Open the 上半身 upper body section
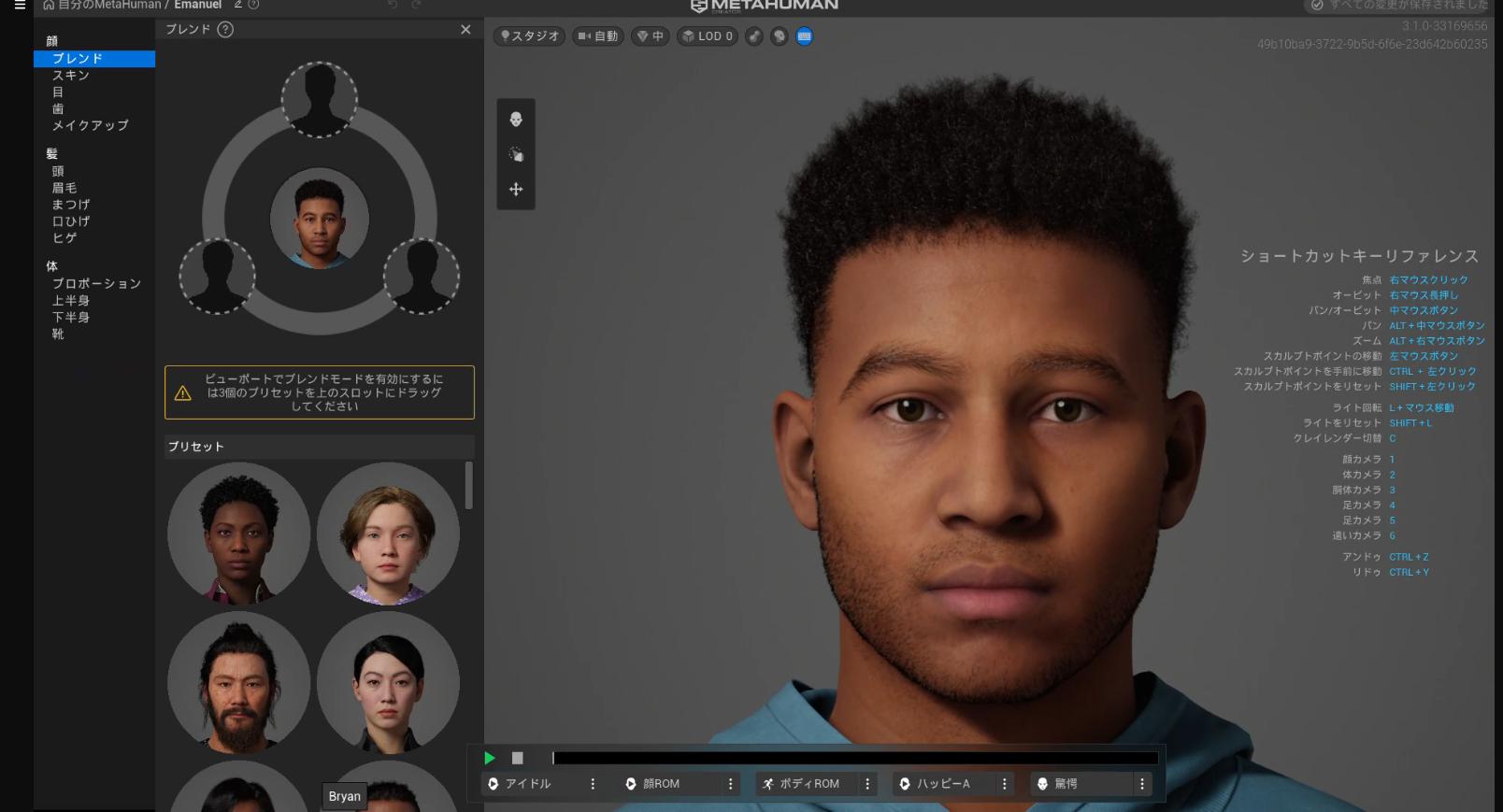 tap(71, 301)
